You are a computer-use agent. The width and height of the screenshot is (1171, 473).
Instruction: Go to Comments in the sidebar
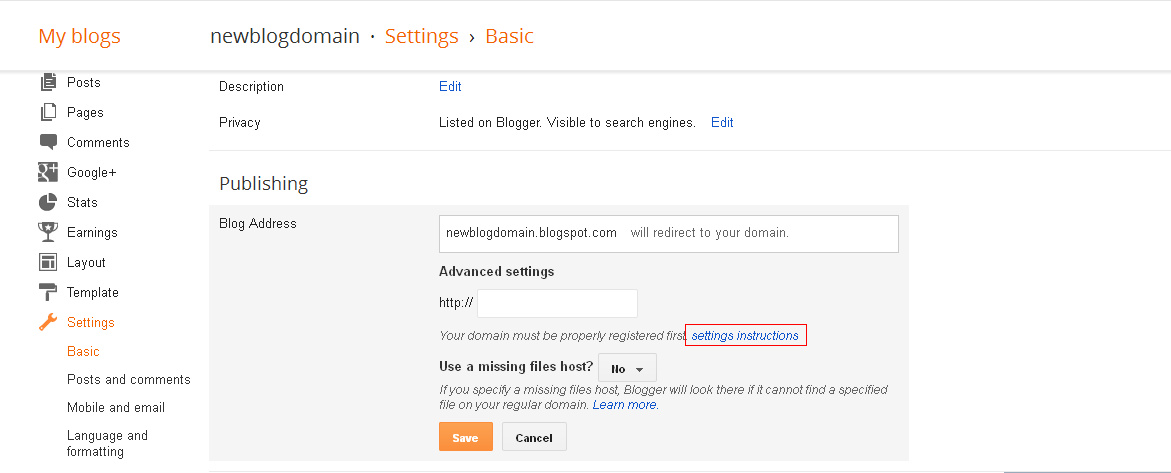tap(98, 142)
